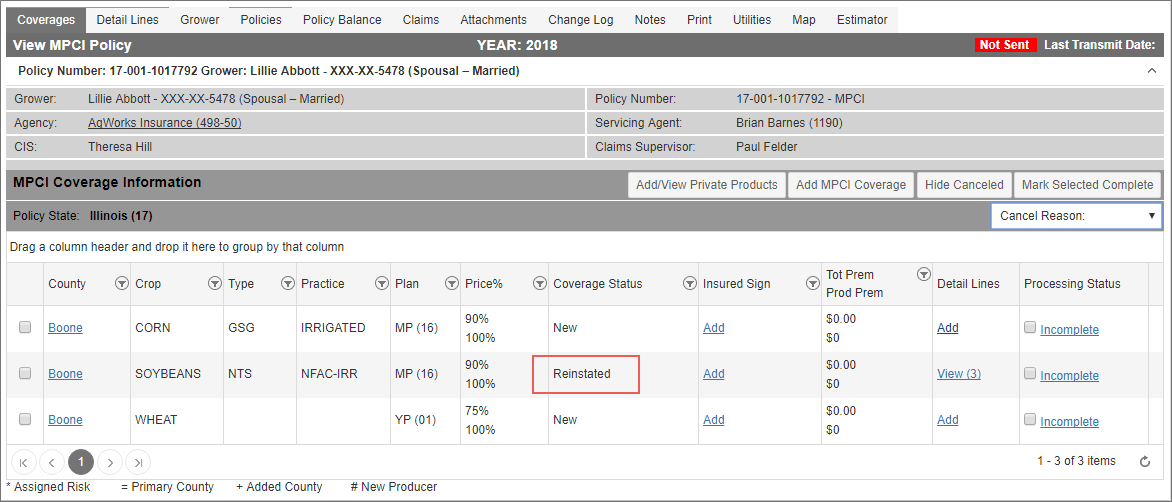Open the Claims tab

pos(421,19)
